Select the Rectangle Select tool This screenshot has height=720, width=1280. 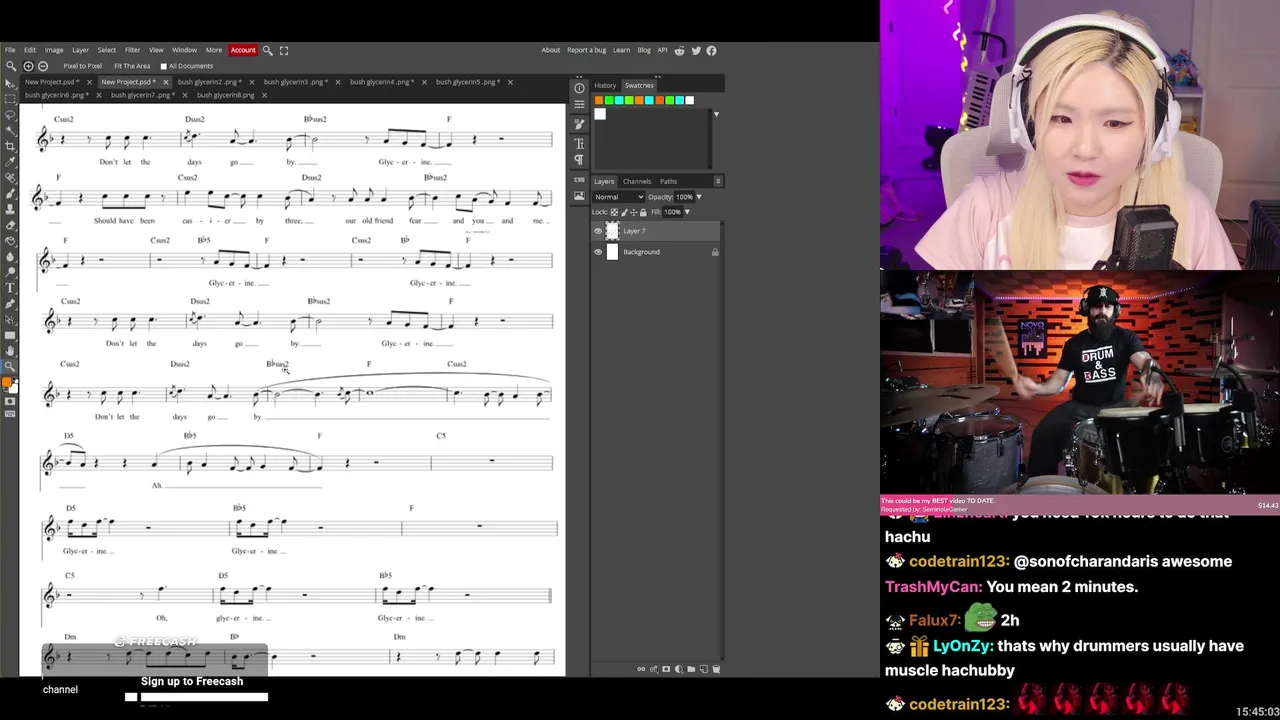10,98
